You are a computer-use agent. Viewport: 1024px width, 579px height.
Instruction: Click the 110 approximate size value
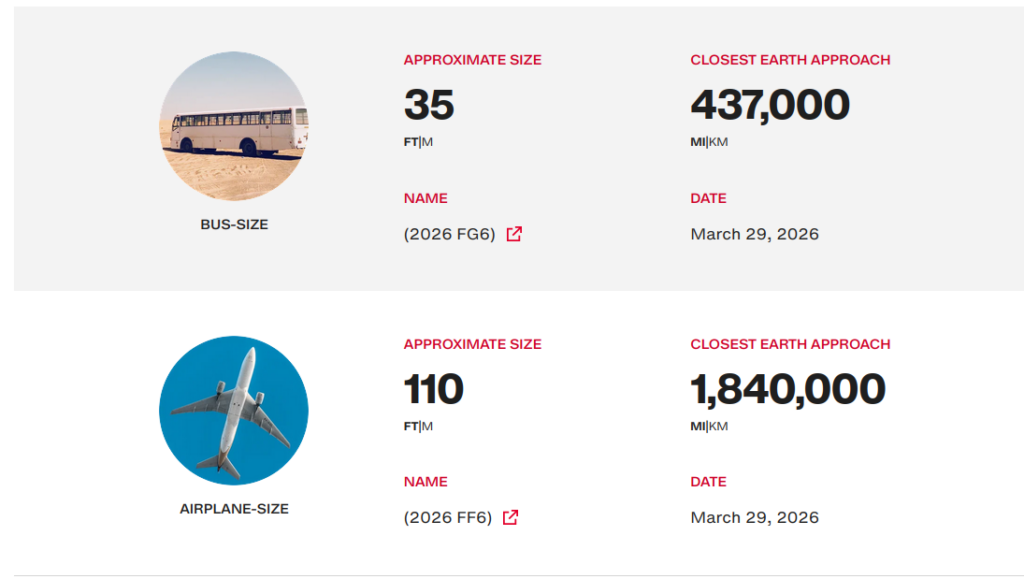click(x=433, y=389)
